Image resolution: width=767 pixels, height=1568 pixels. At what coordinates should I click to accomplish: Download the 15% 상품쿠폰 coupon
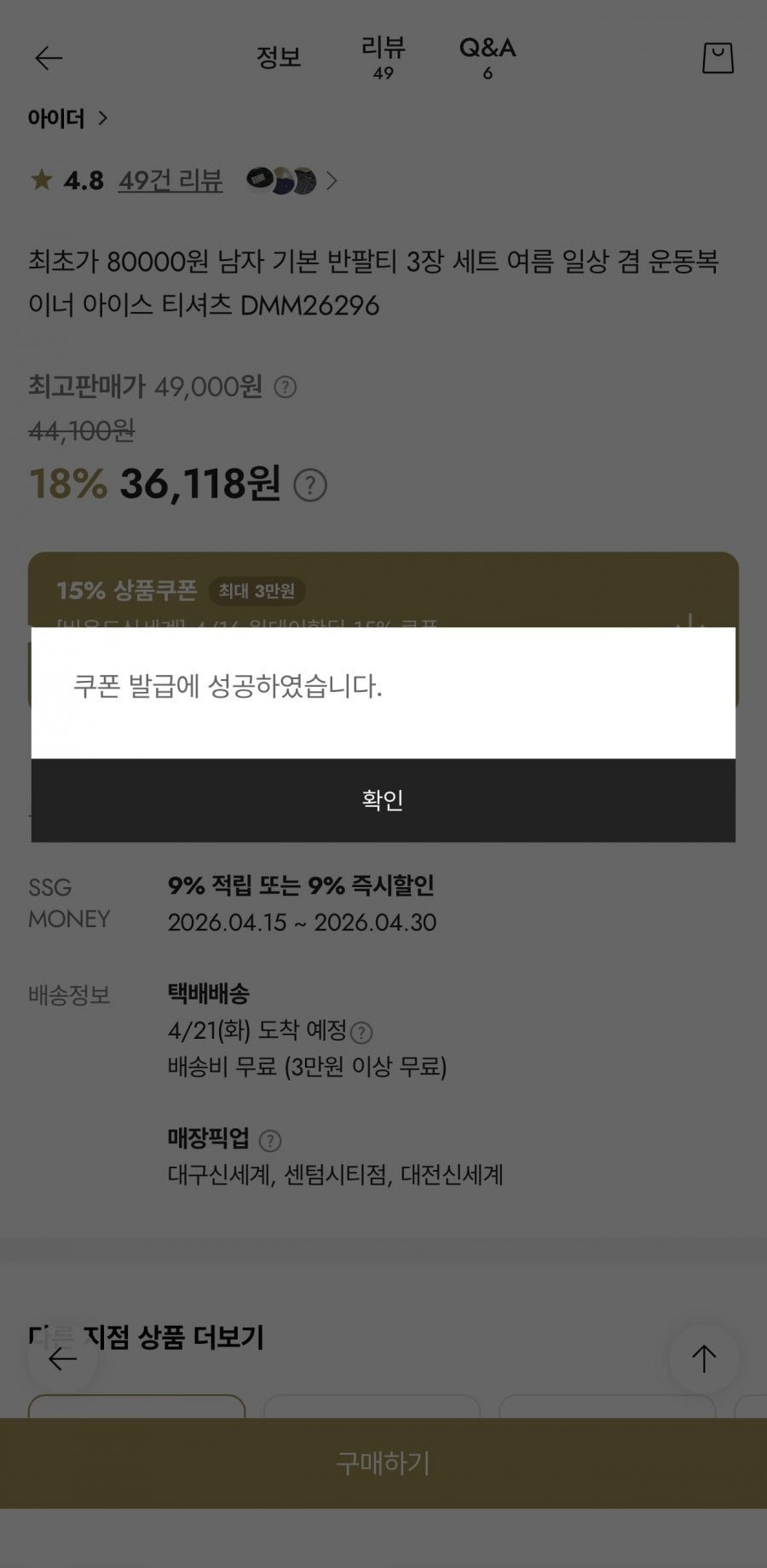(690, 620)
